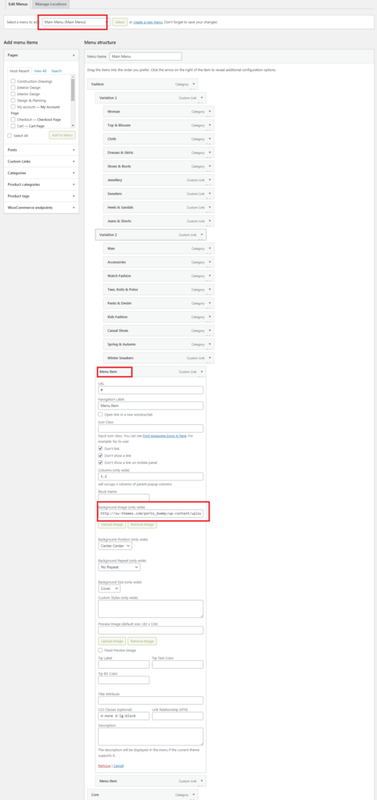
Task: Expand the Sweaters item arrow
Action: click(x=210, y=194)
